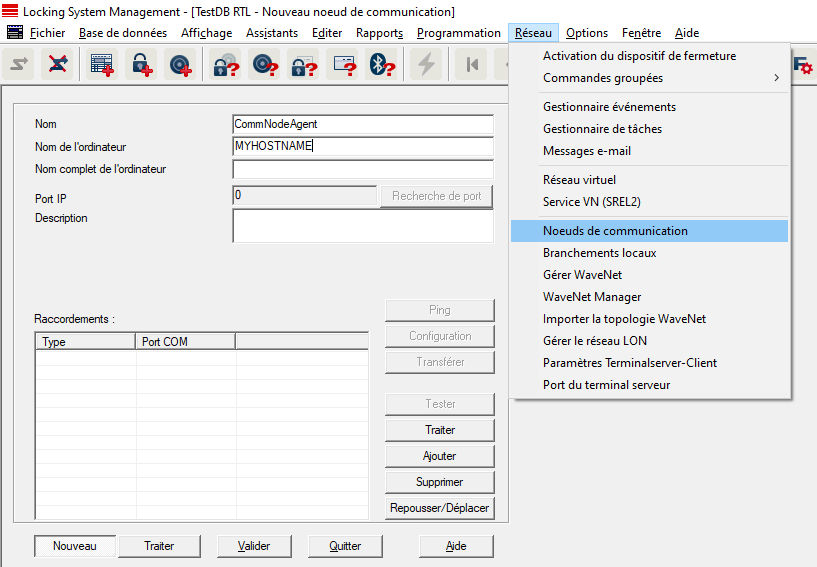Image resolution: width=817 pixels, height=567 pixels.
Task: Click inside the Description text box
Action: tap(362, 226)
